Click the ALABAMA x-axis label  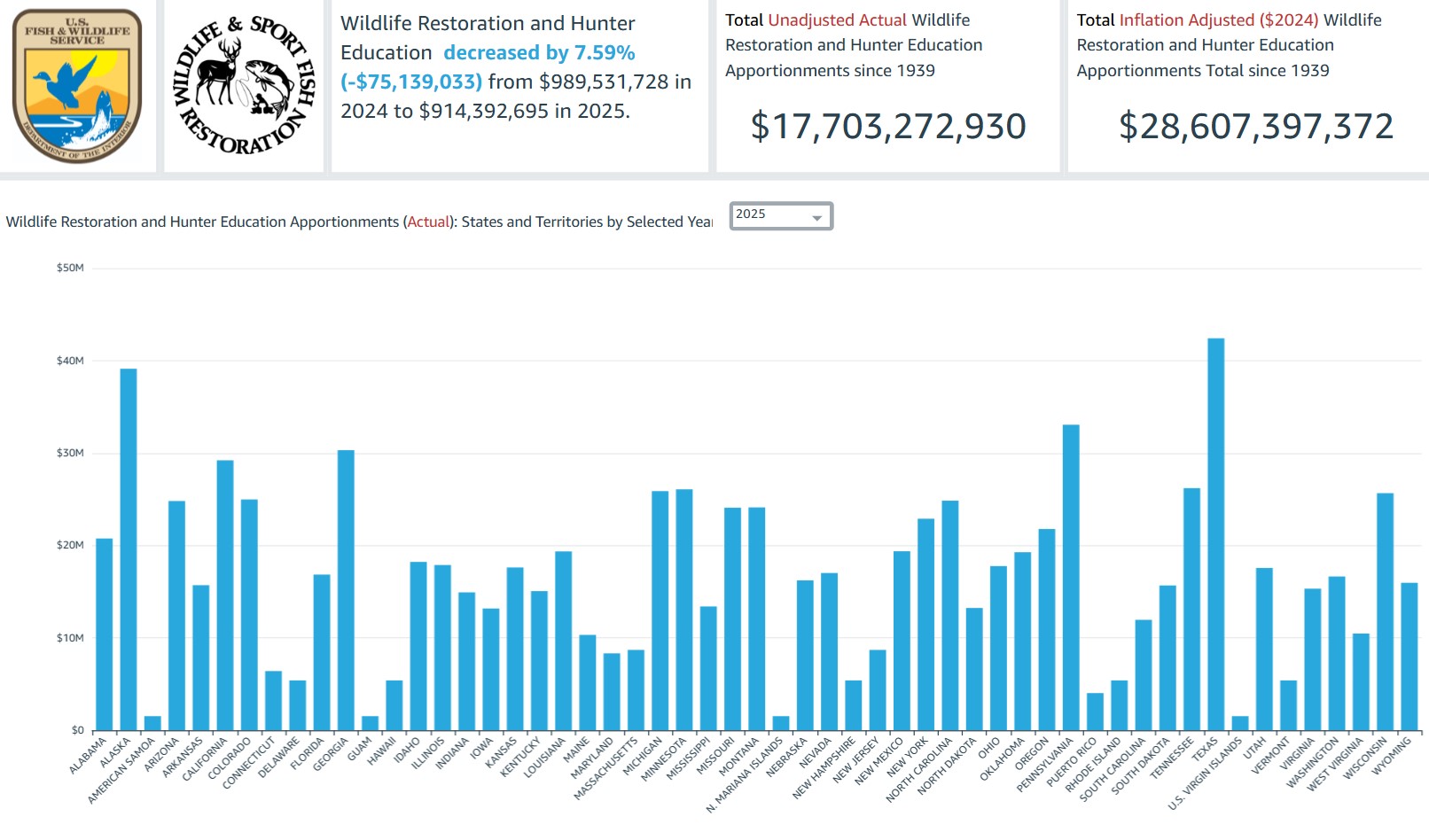pos(88,755)
